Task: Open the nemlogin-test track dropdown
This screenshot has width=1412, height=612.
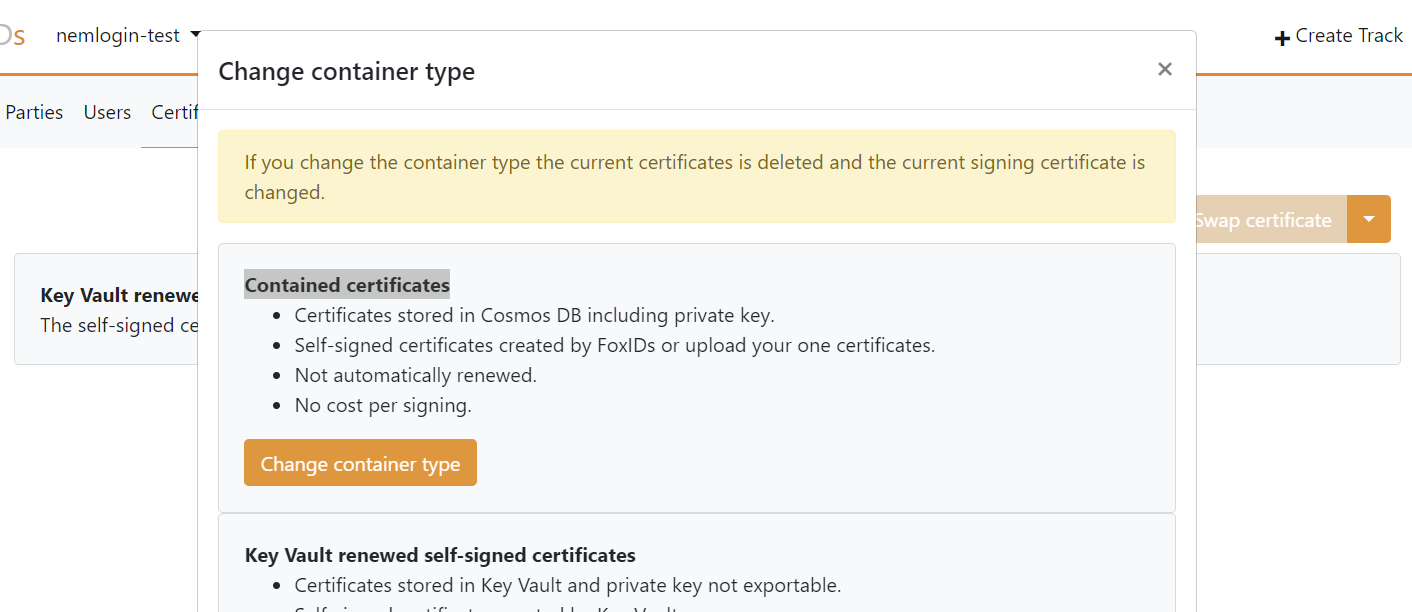Action: tap(128, 36)
